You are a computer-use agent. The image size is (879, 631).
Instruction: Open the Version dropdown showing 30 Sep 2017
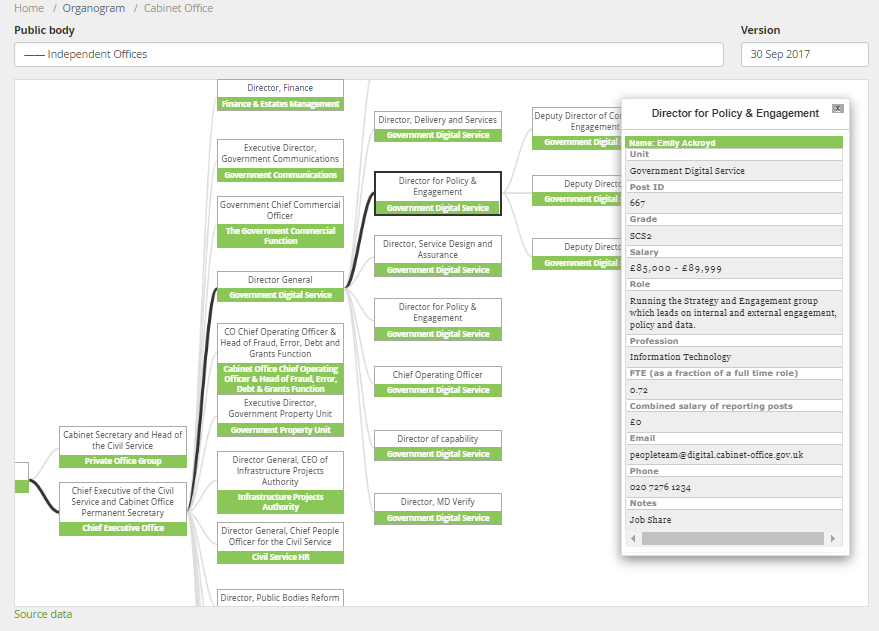pyautogui.click(x=804, y=54)
